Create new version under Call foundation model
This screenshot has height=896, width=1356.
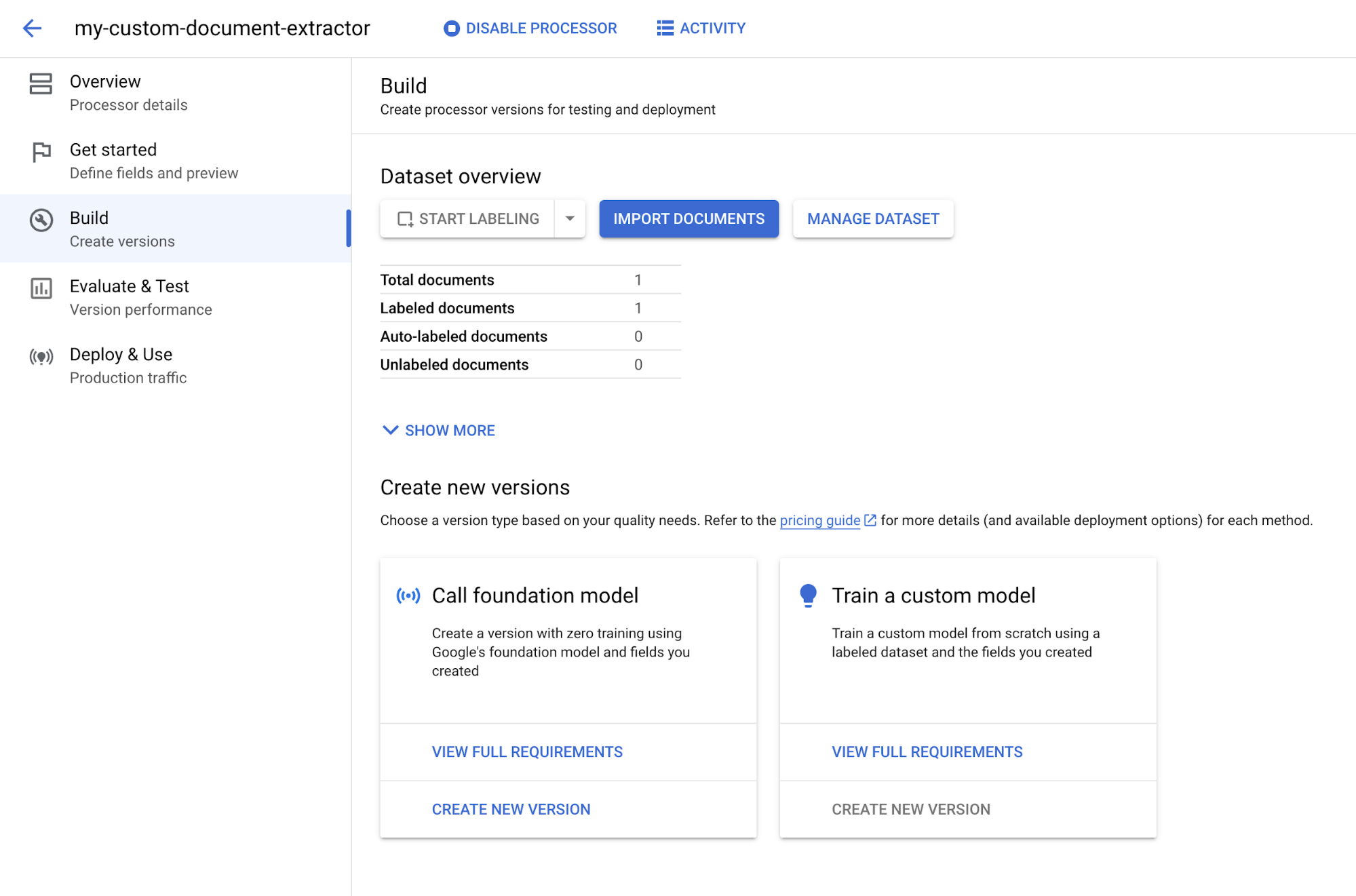tap(511, 809)
